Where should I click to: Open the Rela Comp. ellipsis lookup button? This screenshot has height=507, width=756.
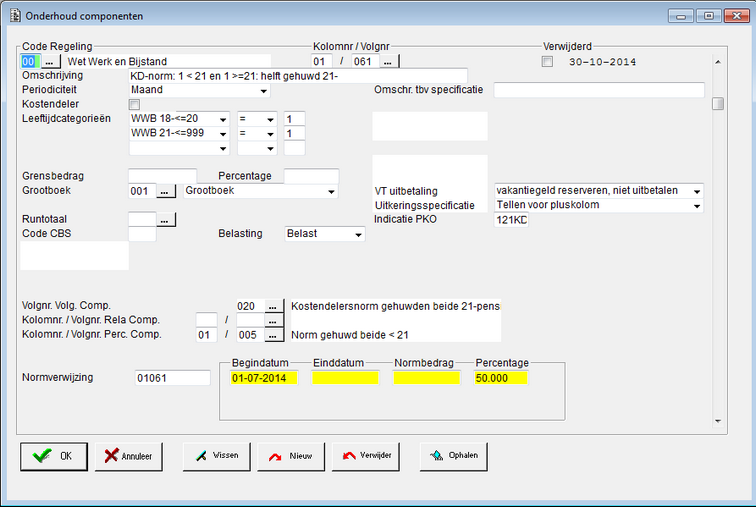[x=273, y=320]
